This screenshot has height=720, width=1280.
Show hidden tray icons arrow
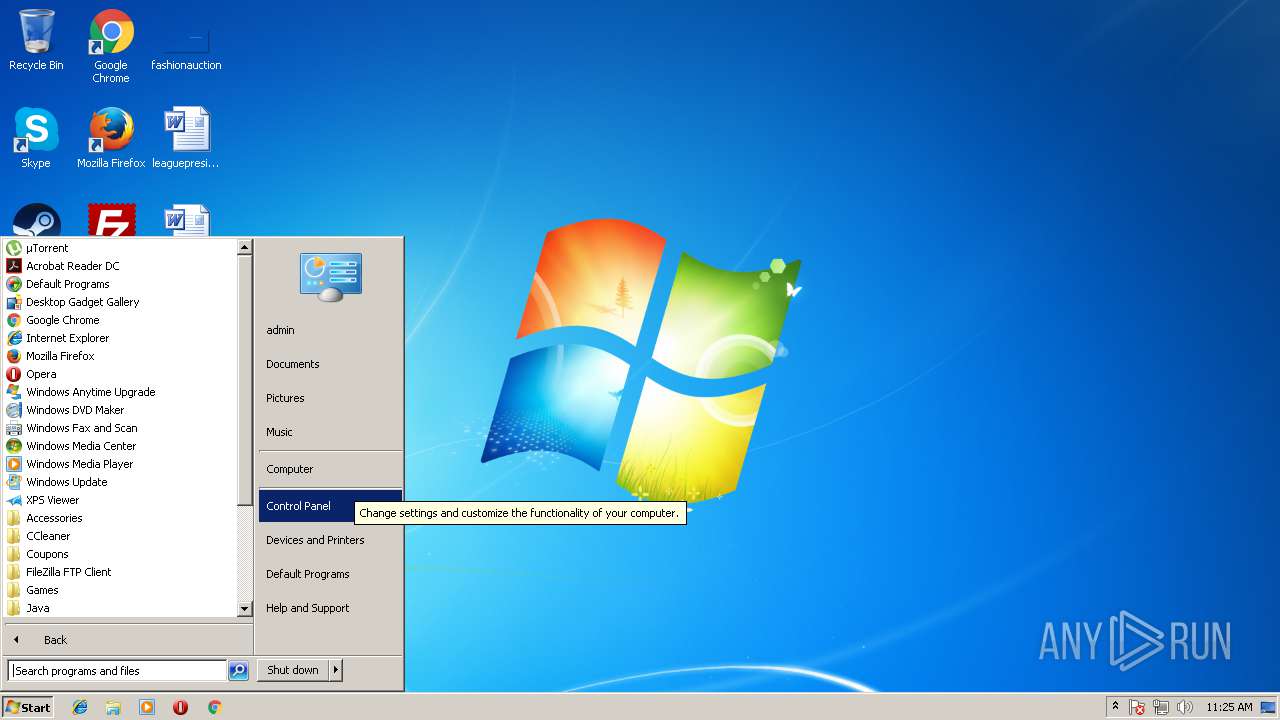[1115, 706]
